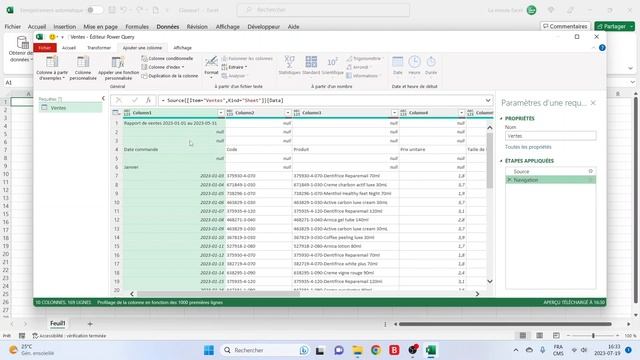Open Column1 filter dropdown
The width and height of the screenshot is (640, 360).
pyautogui.click(x=221, y=113)
